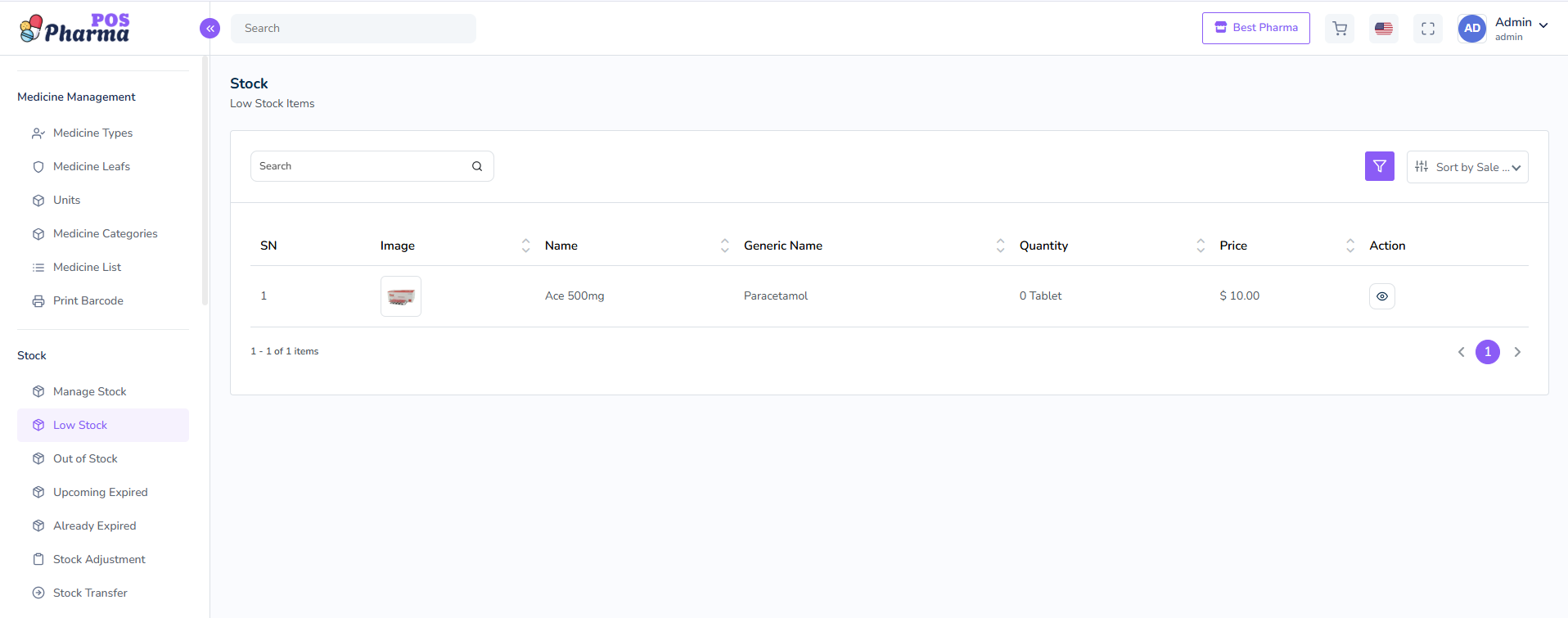Click the AD user avatar
Viewport: 1568px width, 618px height.
tap(1471, 29)
